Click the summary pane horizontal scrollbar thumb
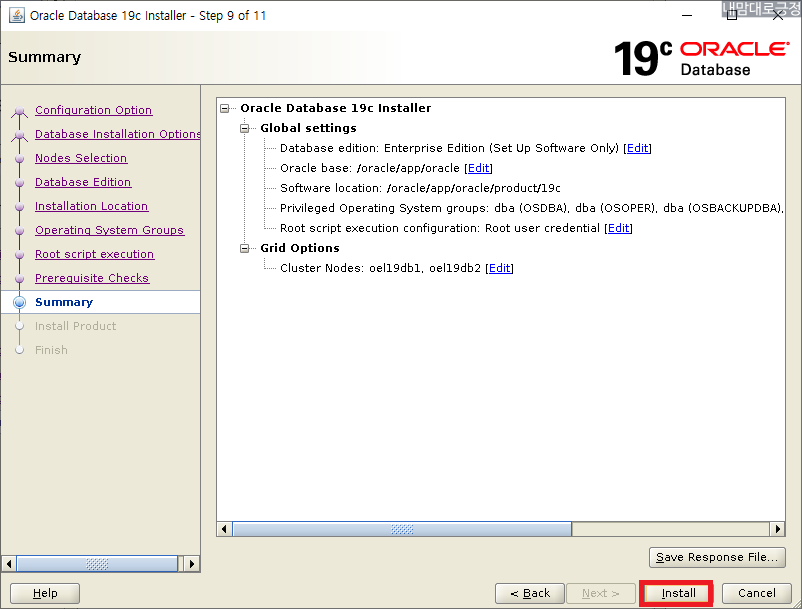 [x=402, y=529]
